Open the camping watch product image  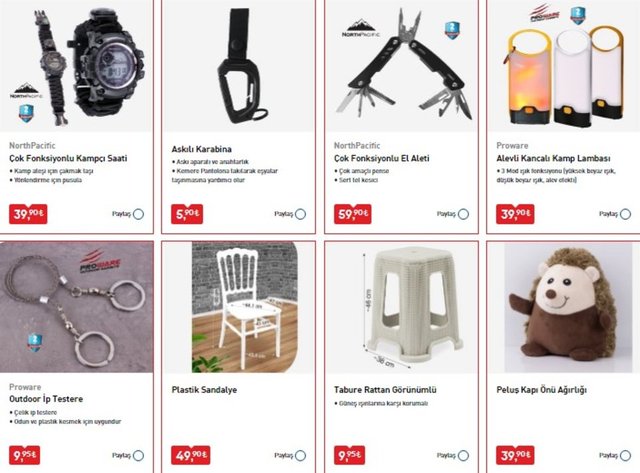76,65
